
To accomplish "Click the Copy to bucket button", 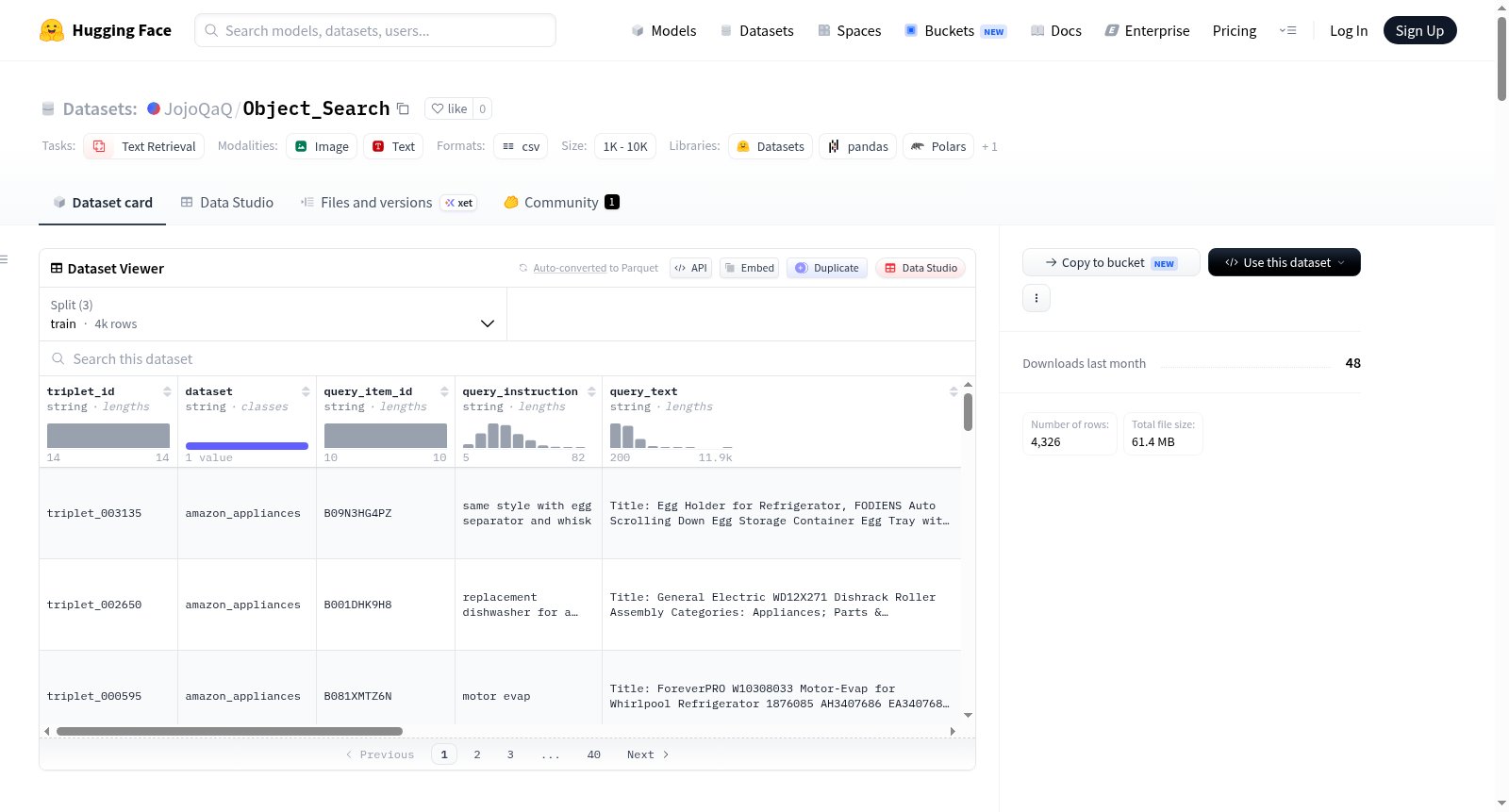I will click(1111, 262).
